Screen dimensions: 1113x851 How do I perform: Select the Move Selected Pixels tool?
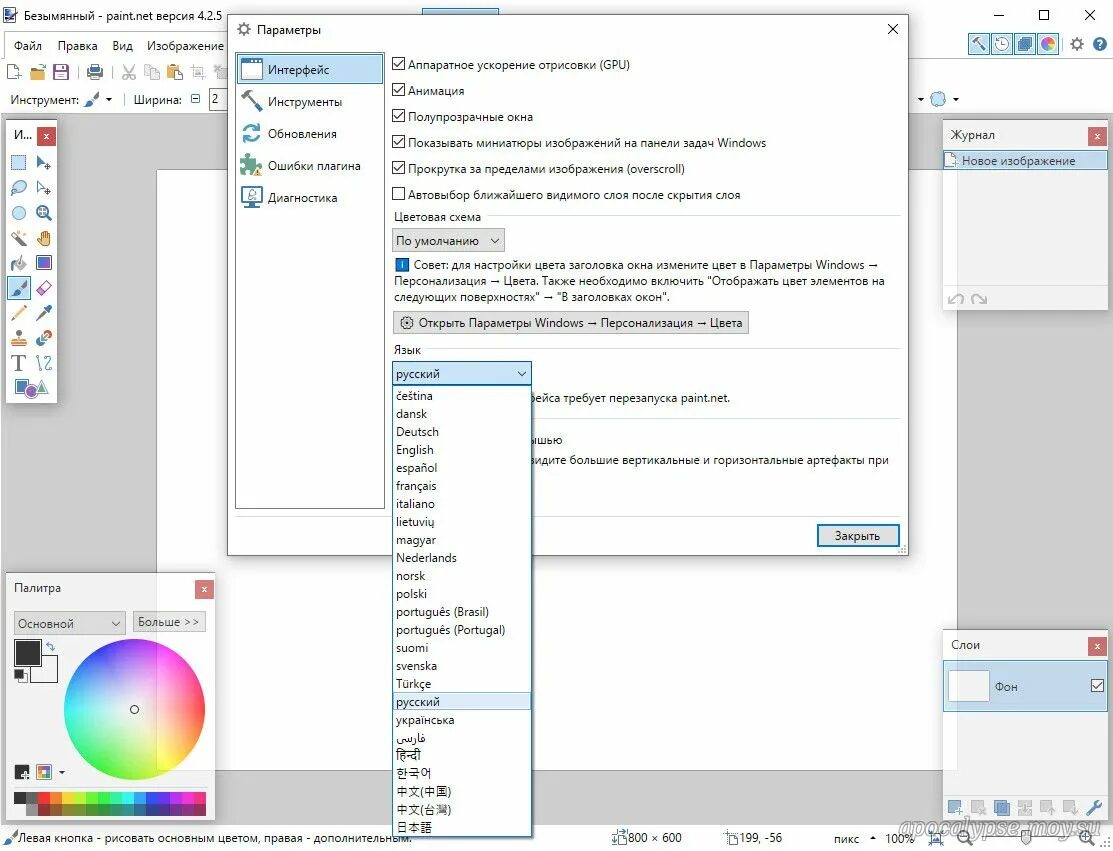(43, 163)
